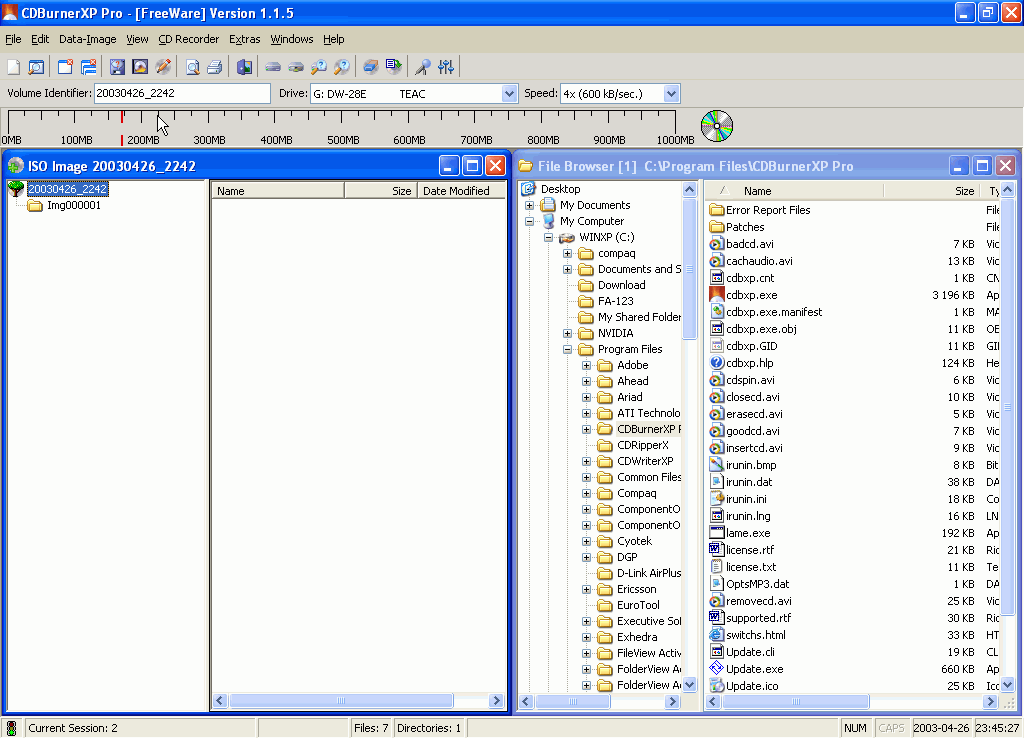Click the NUM indicator in status bar
1024x738 pixels.
[855, 728]
